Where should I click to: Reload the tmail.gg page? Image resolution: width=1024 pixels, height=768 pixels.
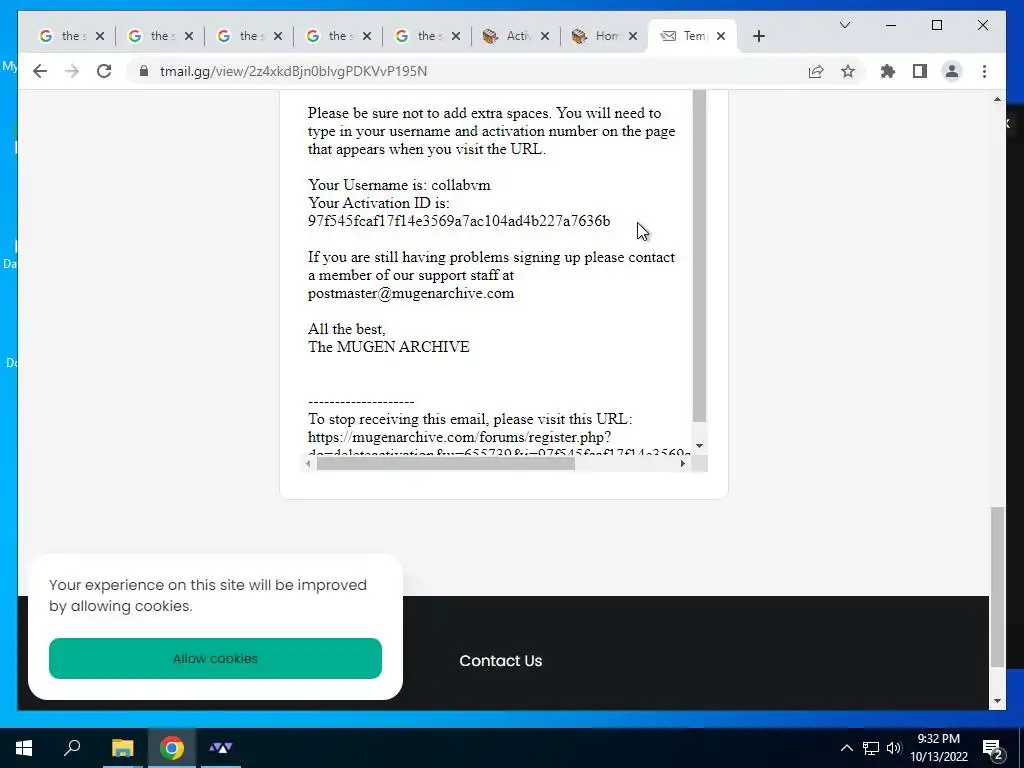click(x=104, y=71)
